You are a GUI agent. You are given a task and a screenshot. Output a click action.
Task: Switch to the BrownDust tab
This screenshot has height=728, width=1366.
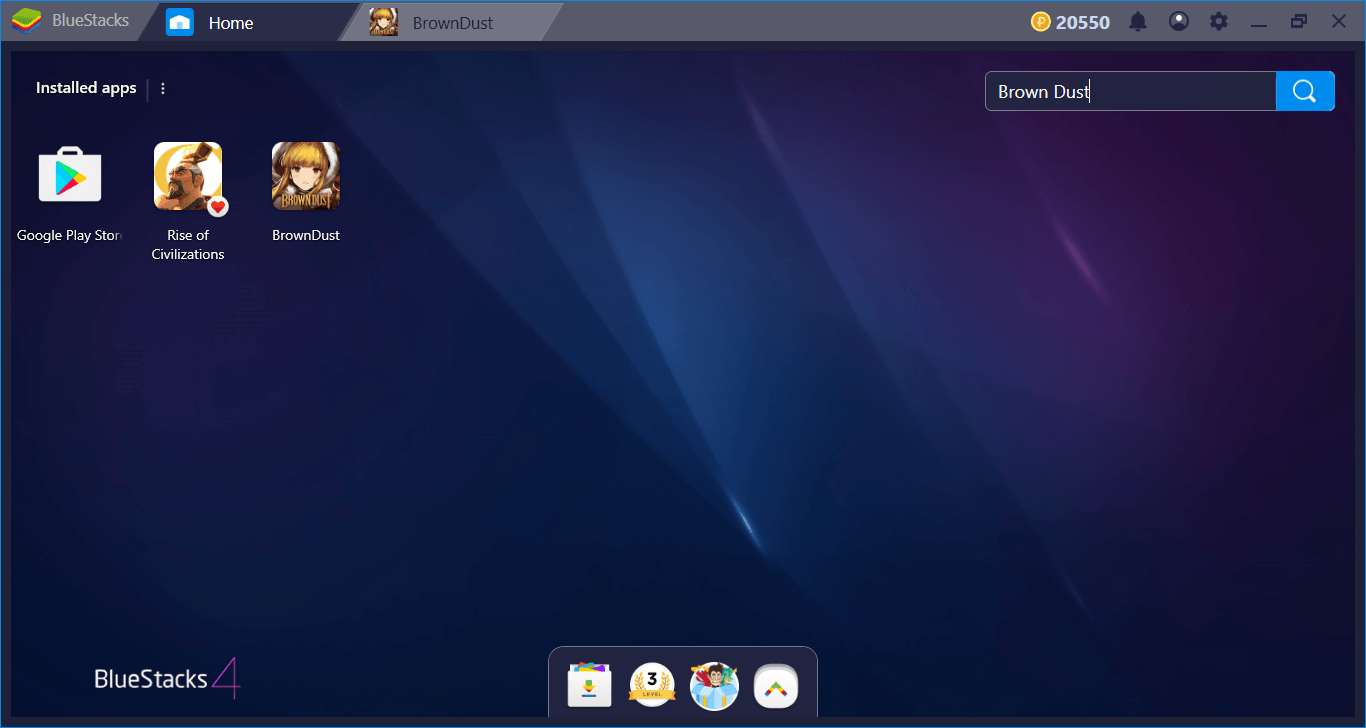[453, 22]
